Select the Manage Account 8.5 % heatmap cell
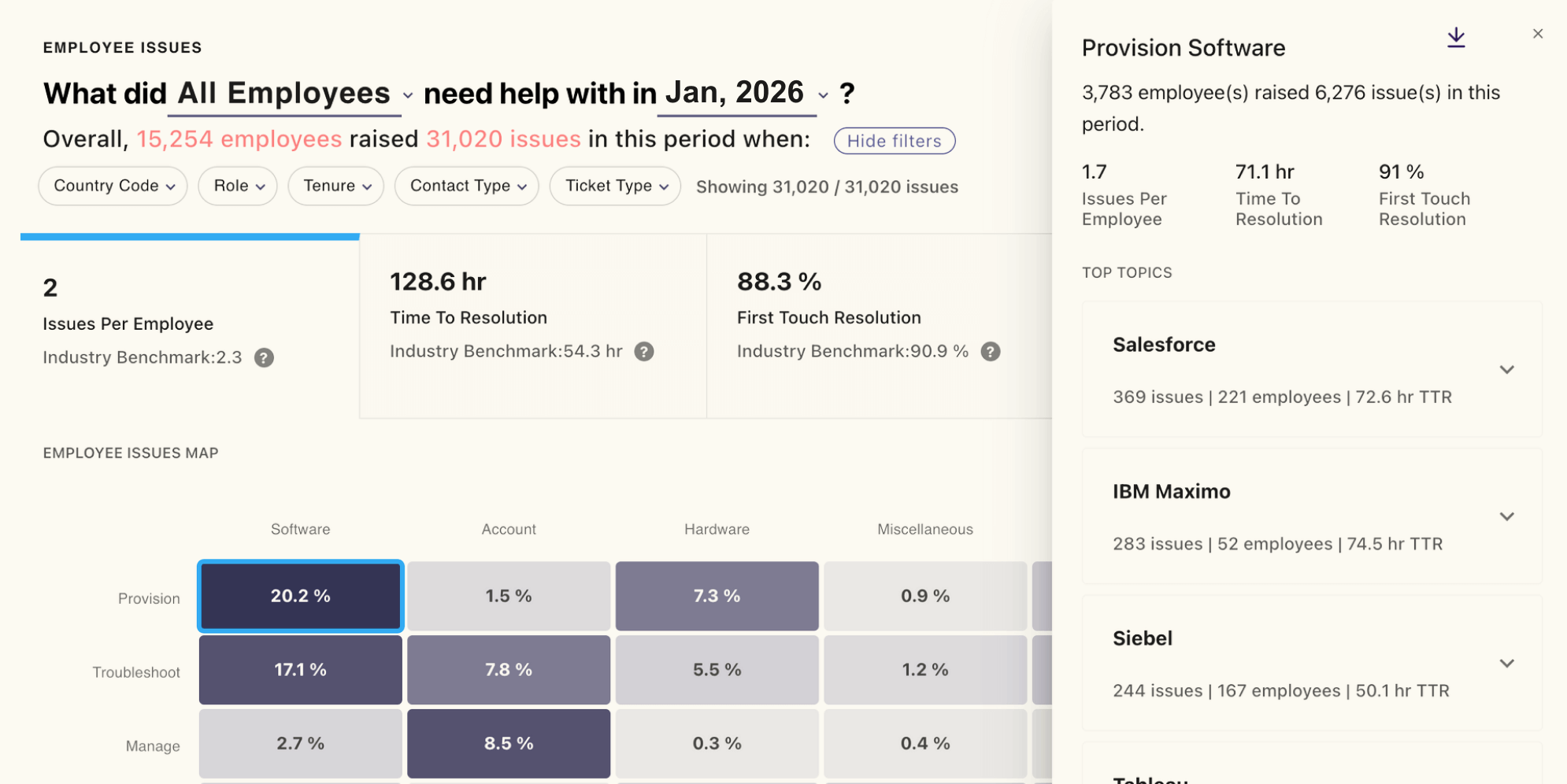Viewport: 1567px width, 784px height. (509, 744)
